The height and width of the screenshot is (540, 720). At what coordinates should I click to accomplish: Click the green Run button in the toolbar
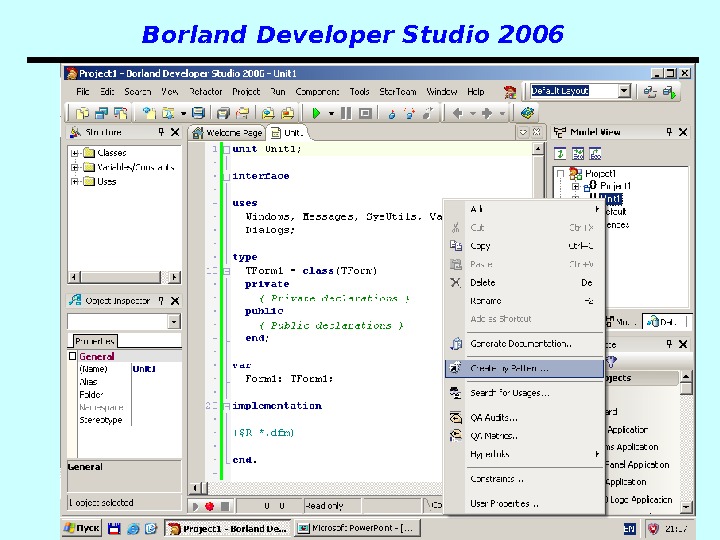click(316, 113)
